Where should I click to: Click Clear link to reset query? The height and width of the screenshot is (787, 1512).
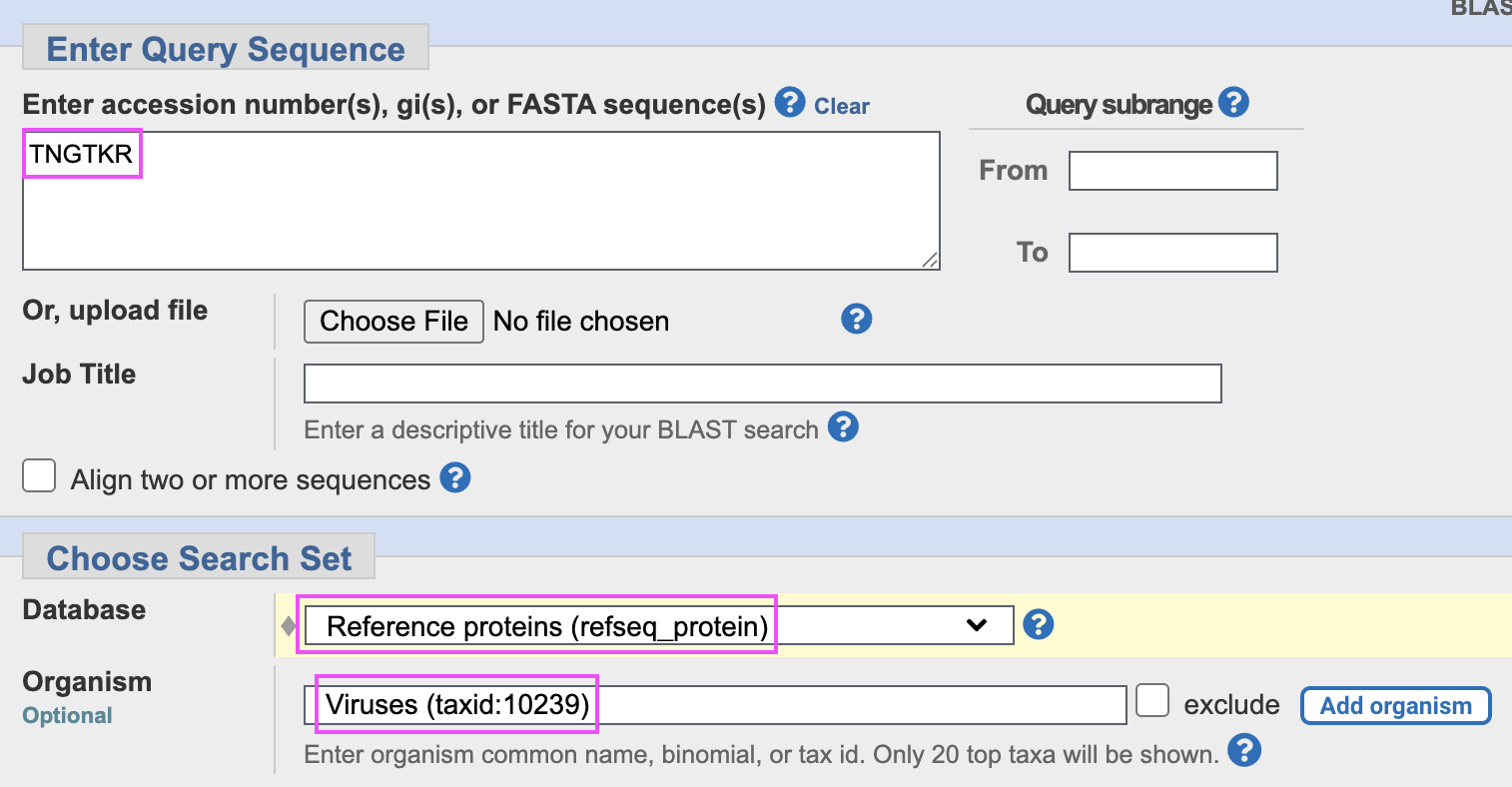[x=841, y=107]
